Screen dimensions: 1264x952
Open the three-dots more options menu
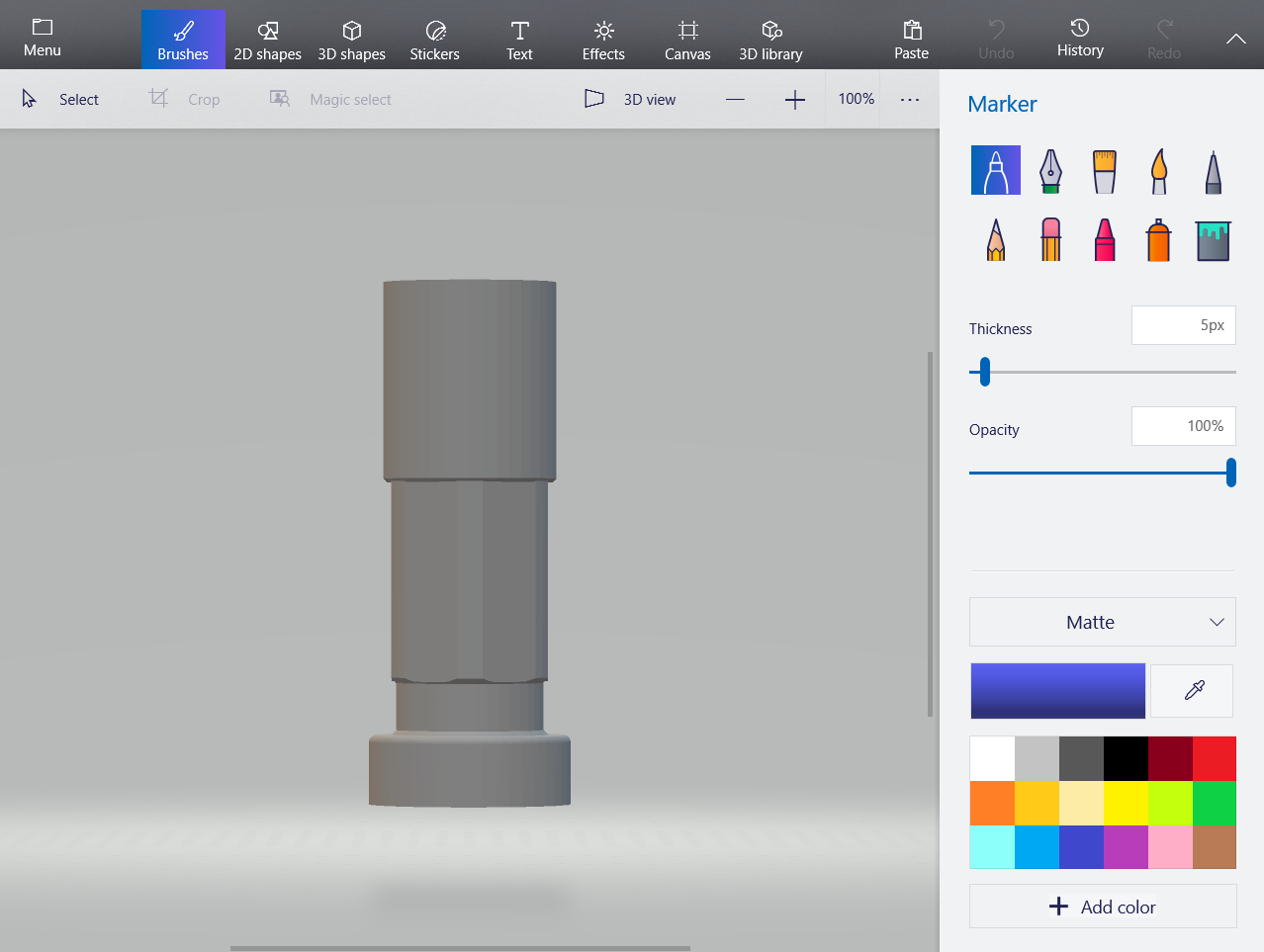910,99
